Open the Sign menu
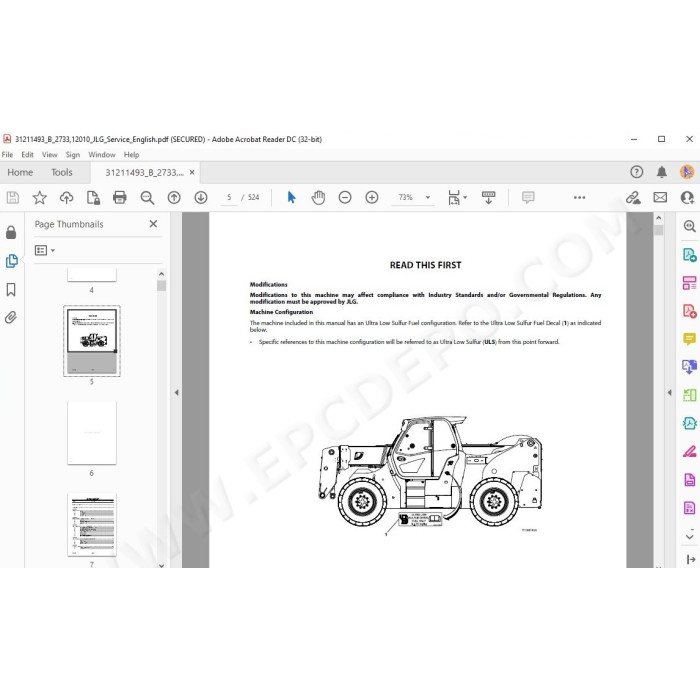Viewport: 700px width, 700px height. (x=73, y=154)
